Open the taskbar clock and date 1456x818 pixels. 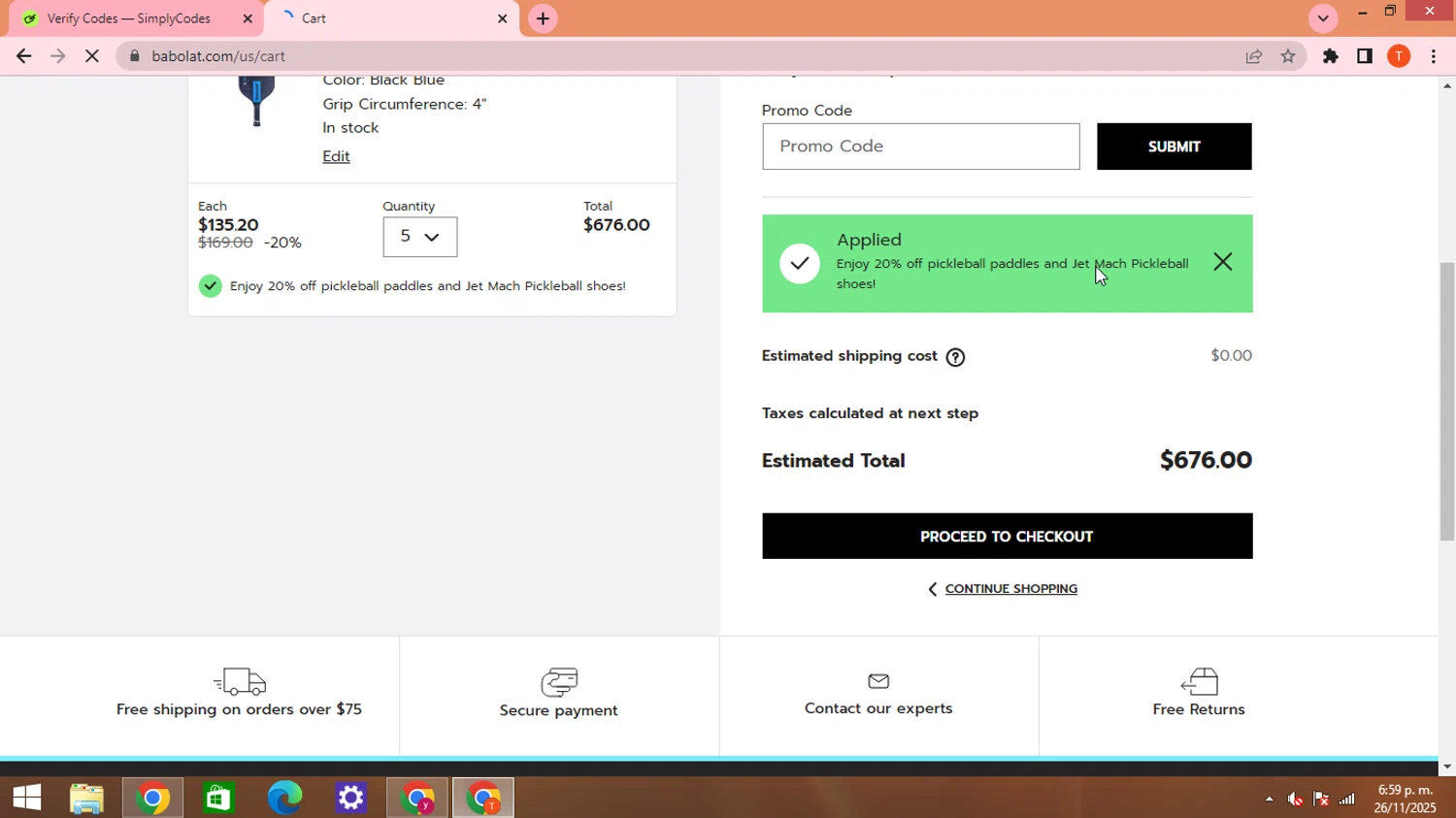click(x=1406, y=799)
